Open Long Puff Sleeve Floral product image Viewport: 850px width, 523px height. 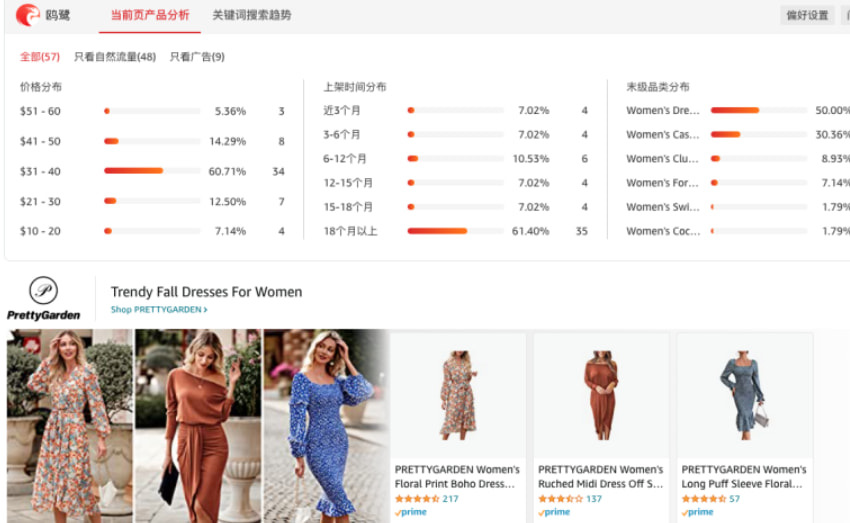(x=745, y=395)
